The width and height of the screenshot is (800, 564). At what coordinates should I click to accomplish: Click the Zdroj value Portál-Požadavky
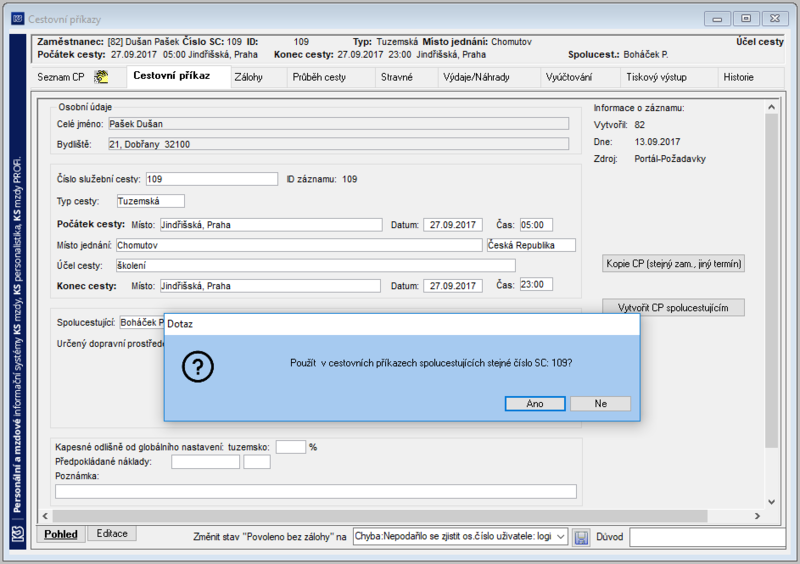pos(670,159)
